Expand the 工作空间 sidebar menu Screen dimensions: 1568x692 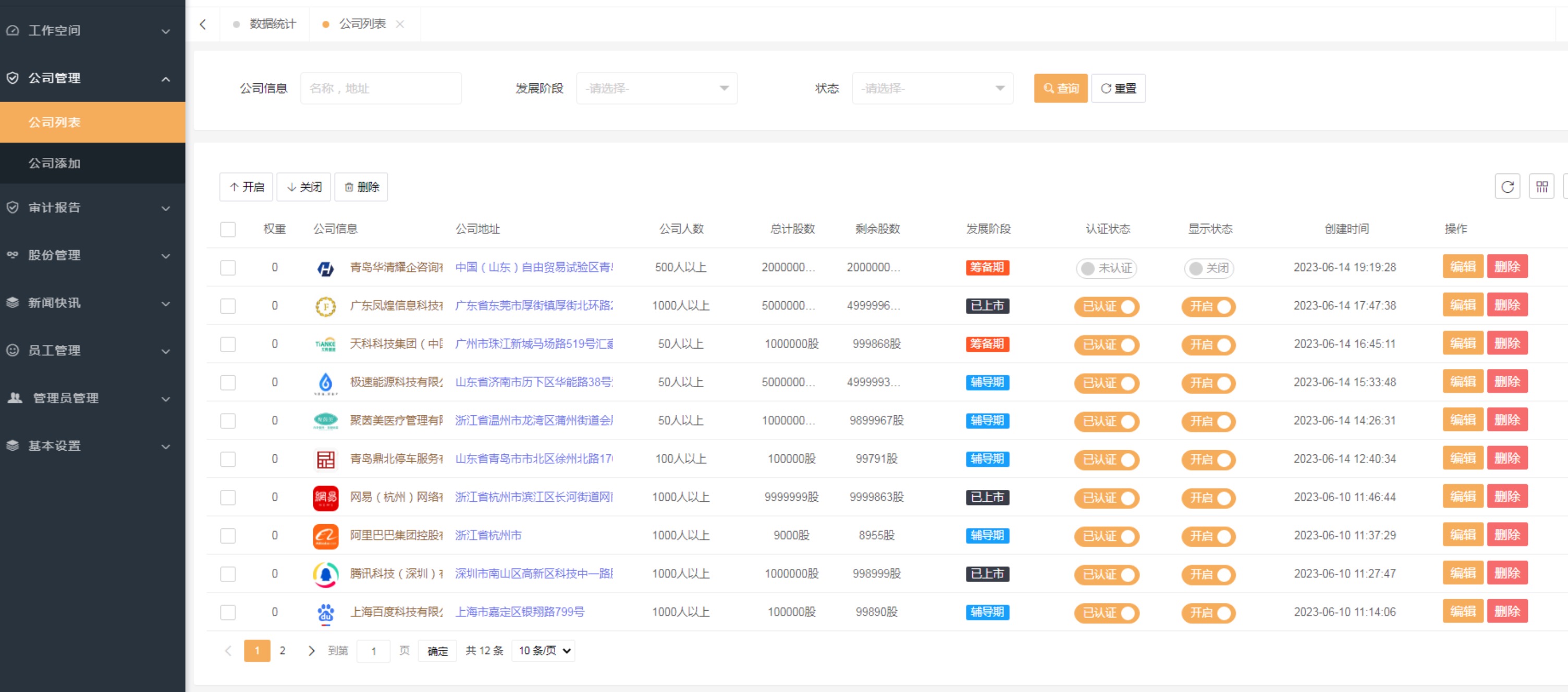92,30
